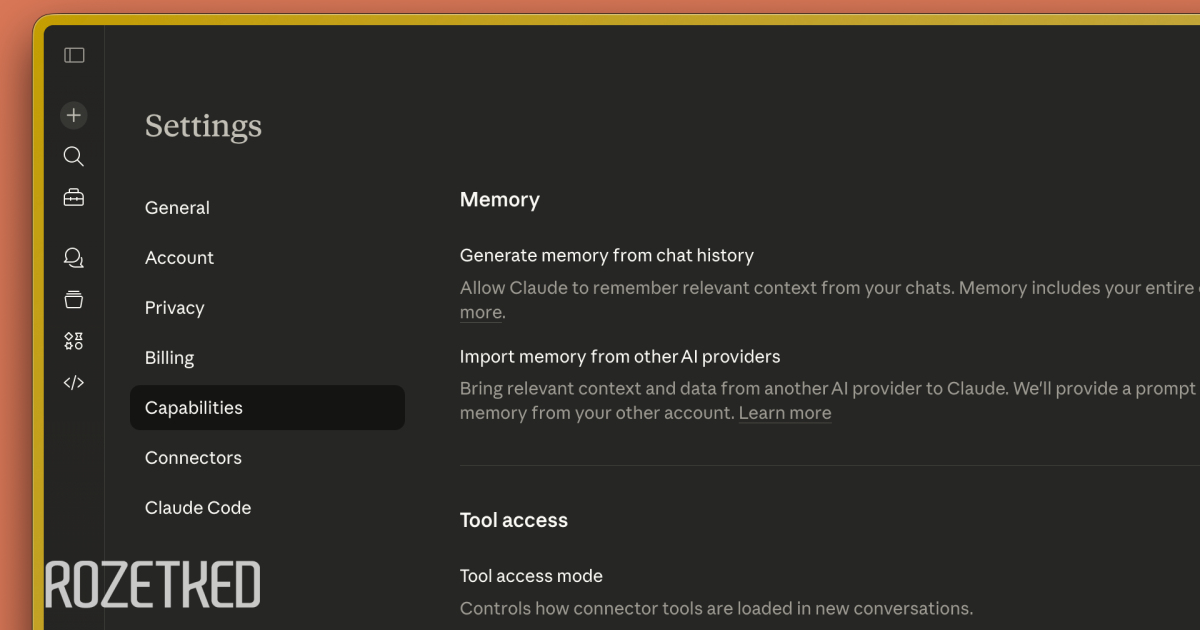
Task: Start a new chat with plus icon
Action: pos(73,115)
